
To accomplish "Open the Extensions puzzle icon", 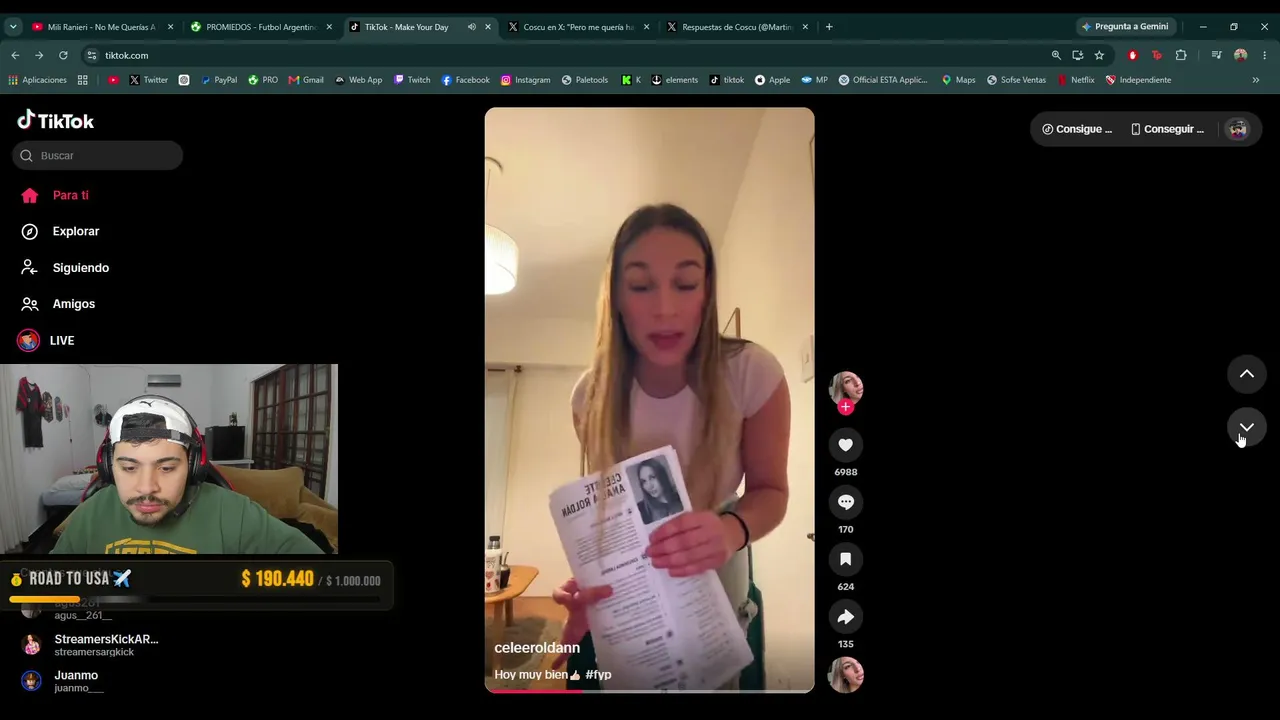I will click(1181, 55).
